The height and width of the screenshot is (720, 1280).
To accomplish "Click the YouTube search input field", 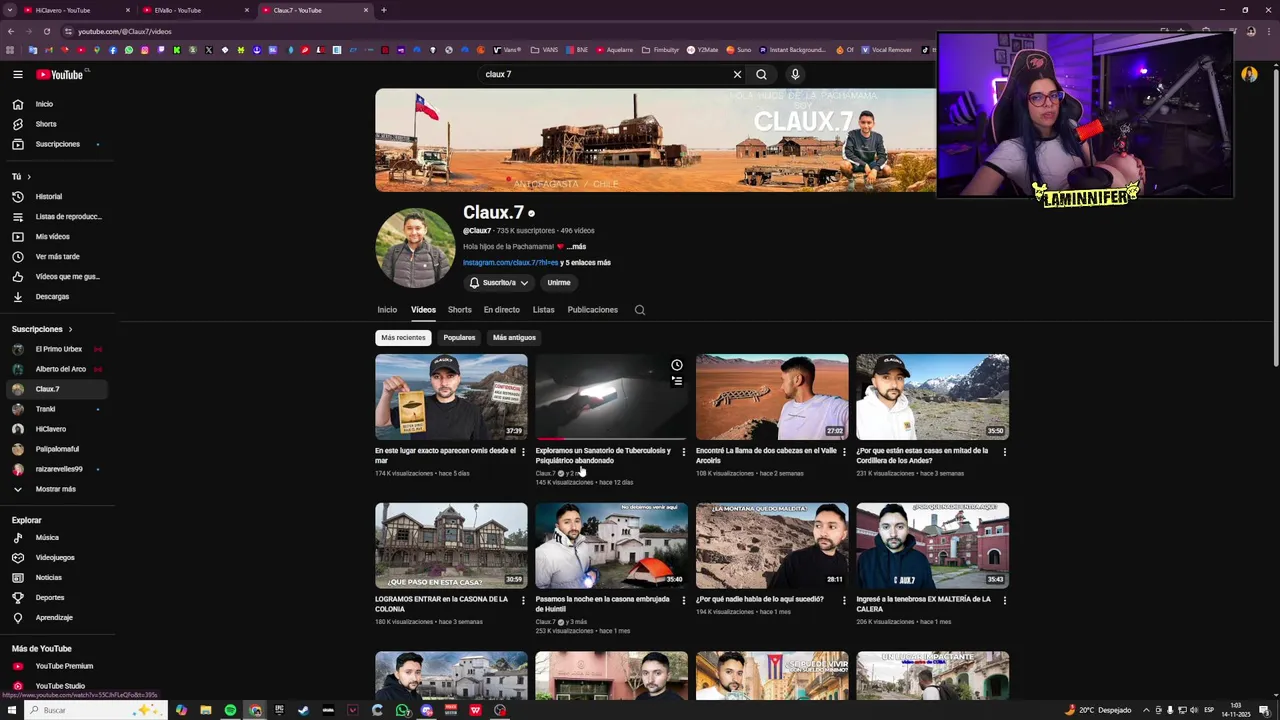I will (x=605, y=74).
